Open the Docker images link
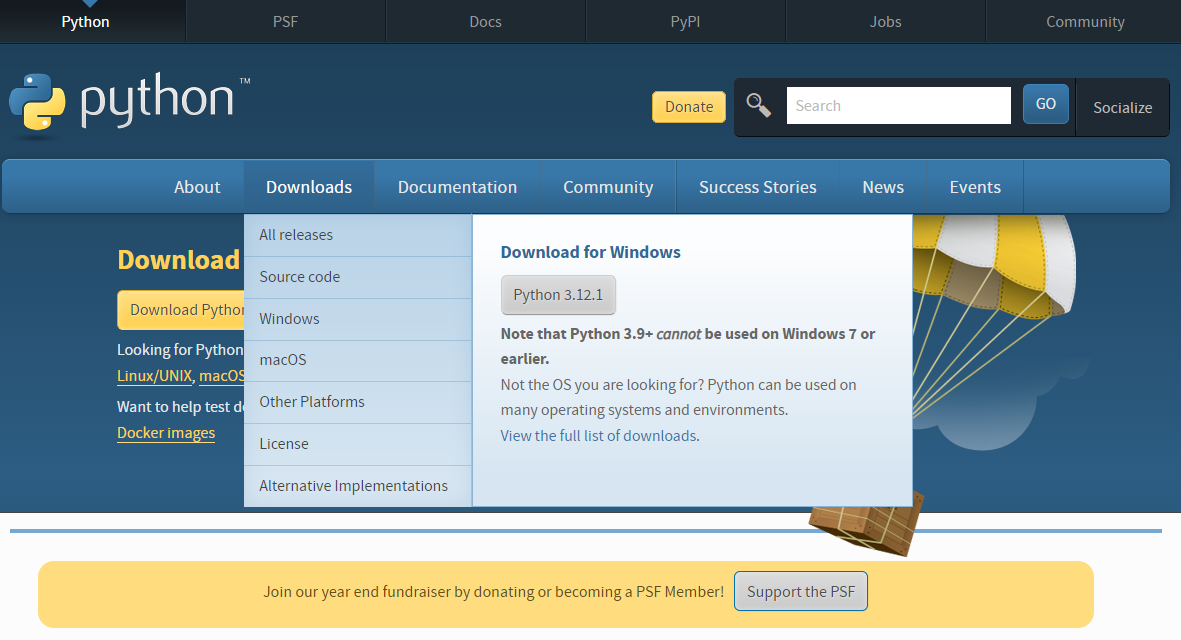 pyautogui.click(x=166, y=433)
